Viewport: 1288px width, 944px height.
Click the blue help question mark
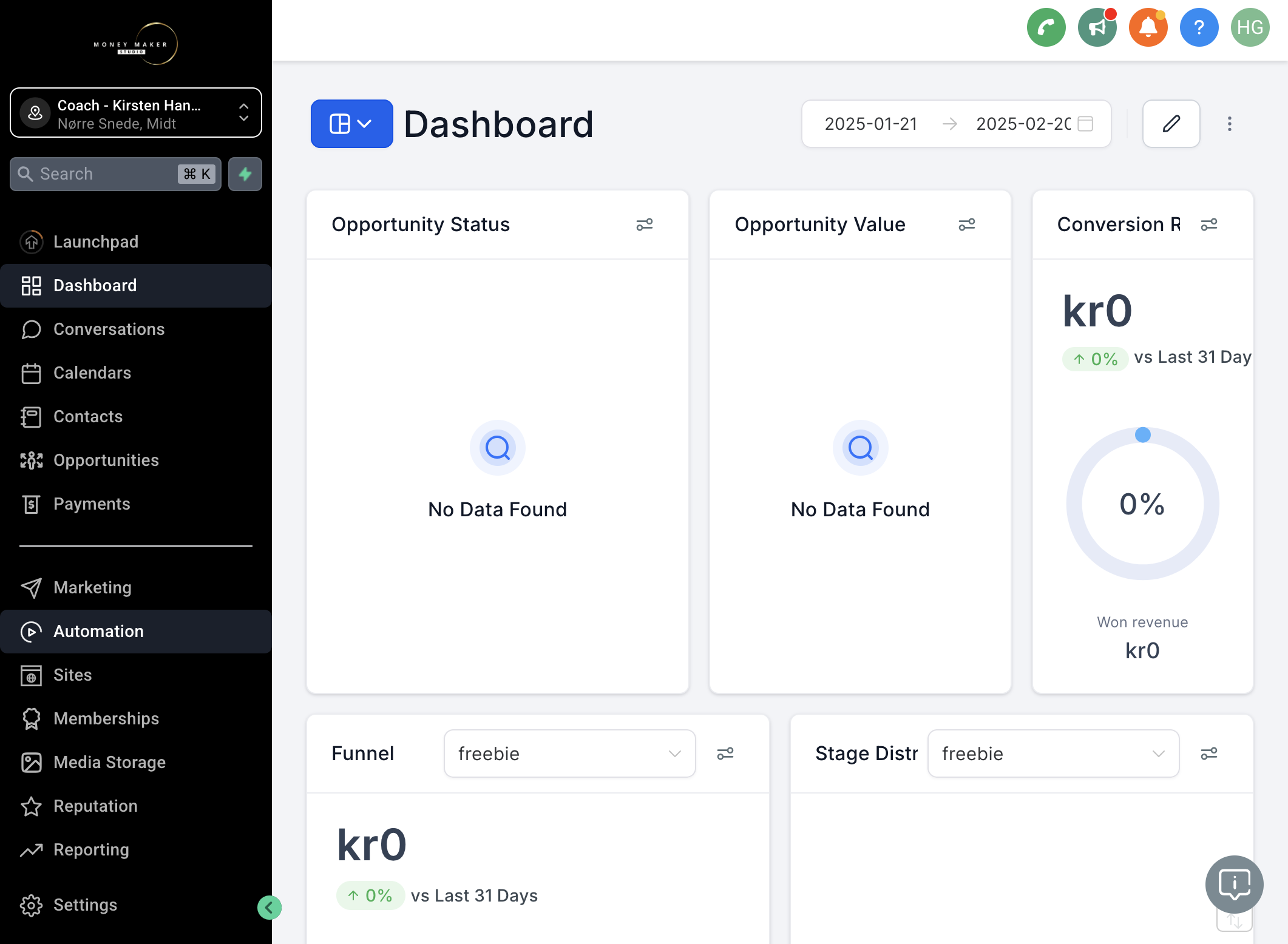(x=1199, y=27)
